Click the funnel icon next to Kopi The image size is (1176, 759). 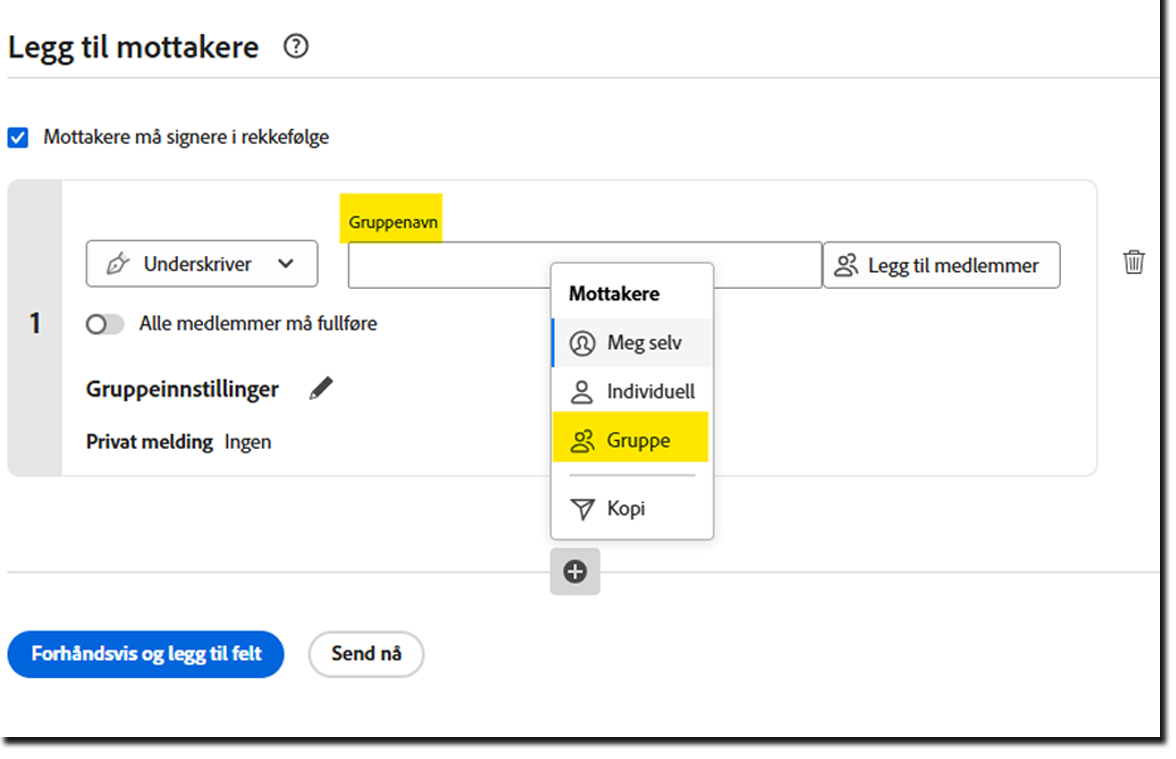[x=583, y=508]
